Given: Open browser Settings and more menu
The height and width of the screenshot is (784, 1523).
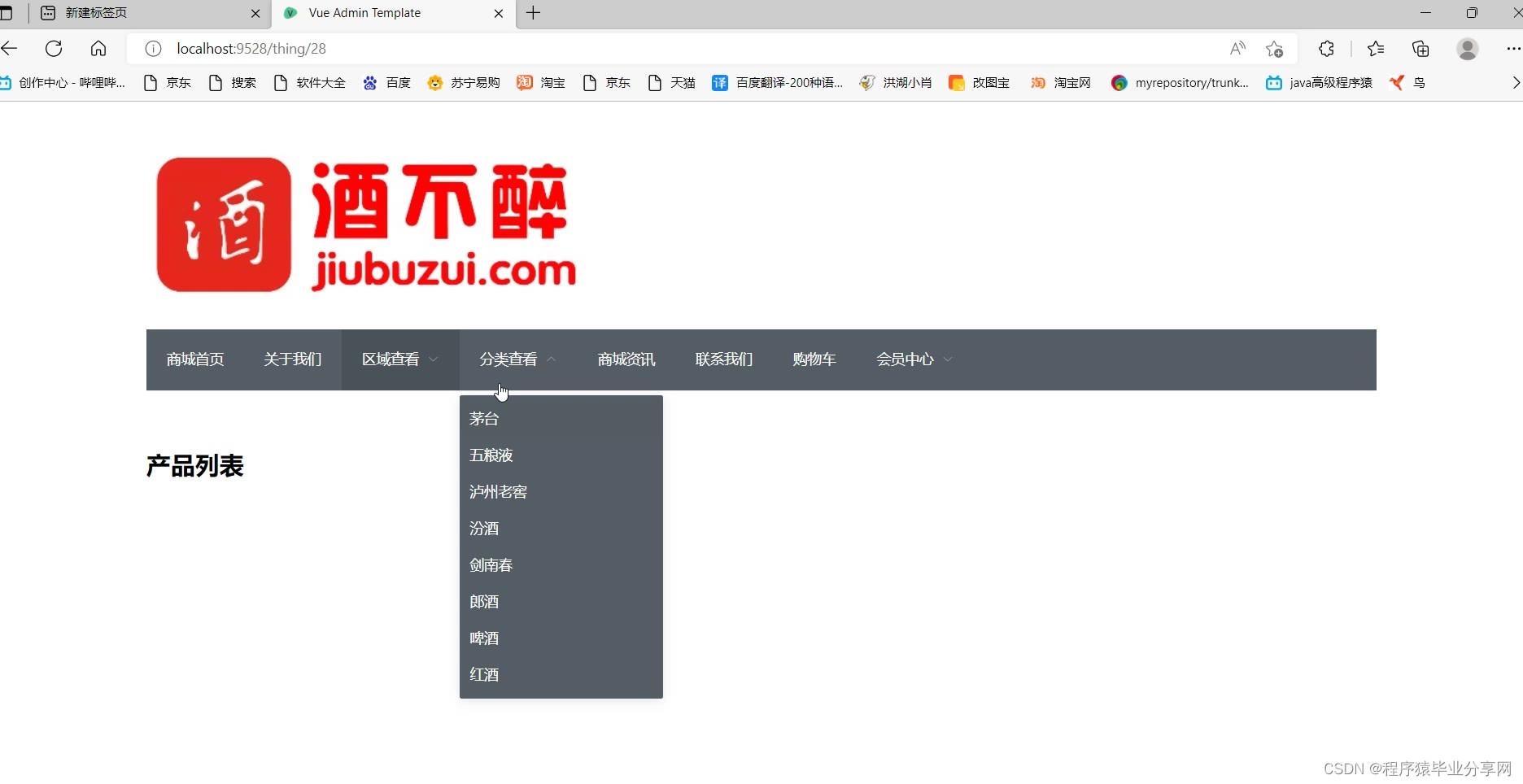Looking at the screenshot, I should (1512, 49).
